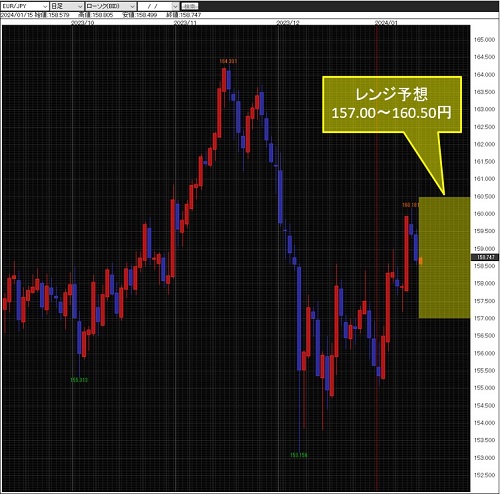The image size is (500, 494).
Task: Click the 160.181 recent high label
Action: coord(410,205)
